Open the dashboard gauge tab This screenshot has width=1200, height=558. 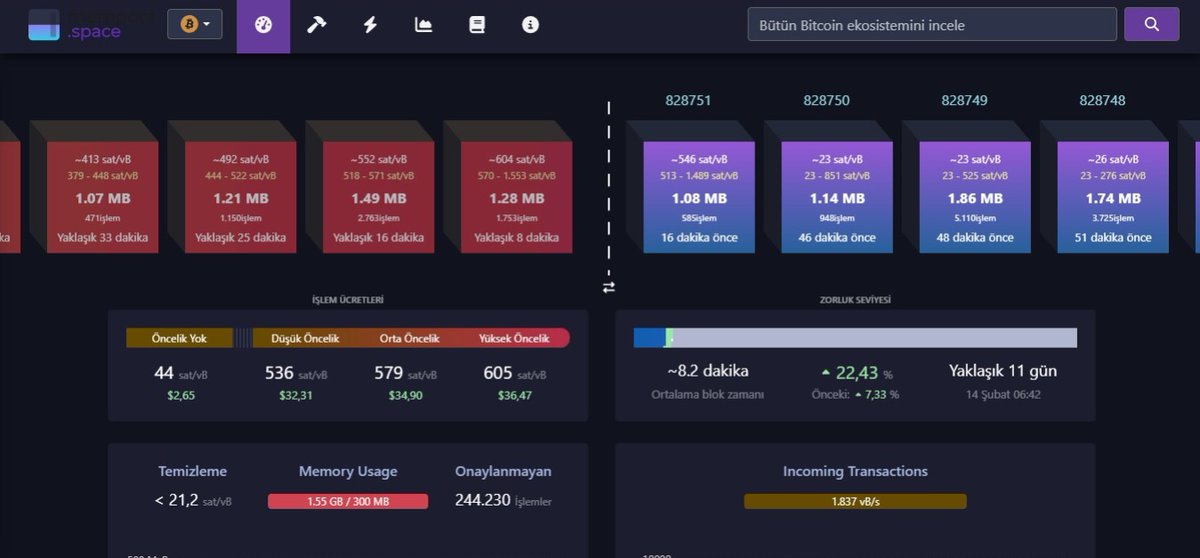coord(263,25)
